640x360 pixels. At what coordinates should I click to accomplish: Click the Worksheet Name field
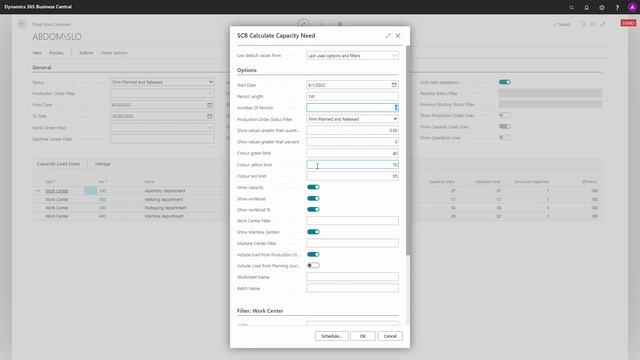click(352, 277)
